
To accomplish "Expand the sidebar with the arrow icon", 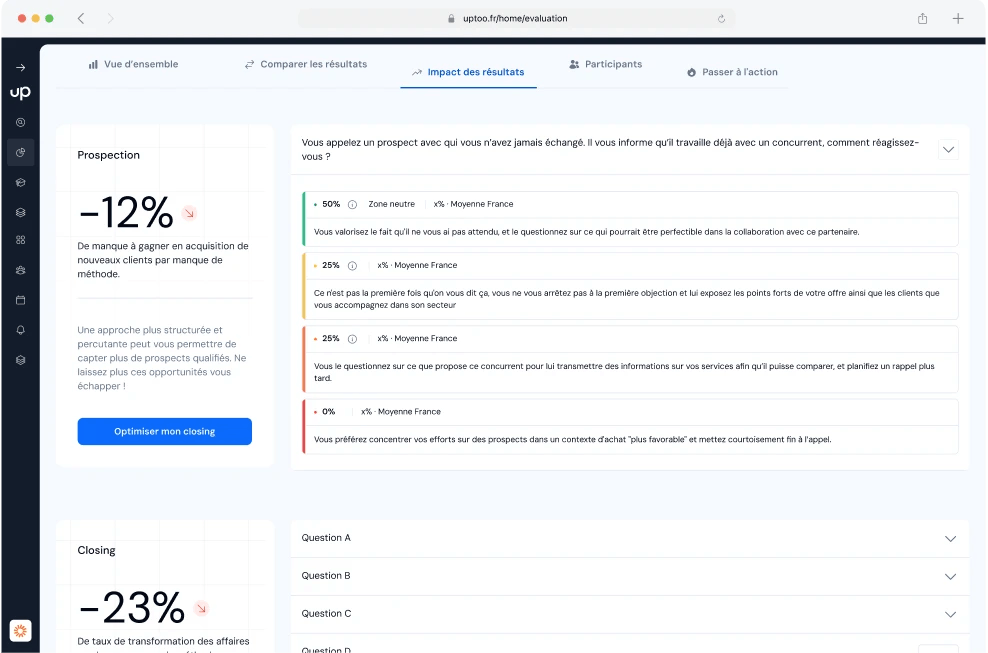I will coord(20,67).
